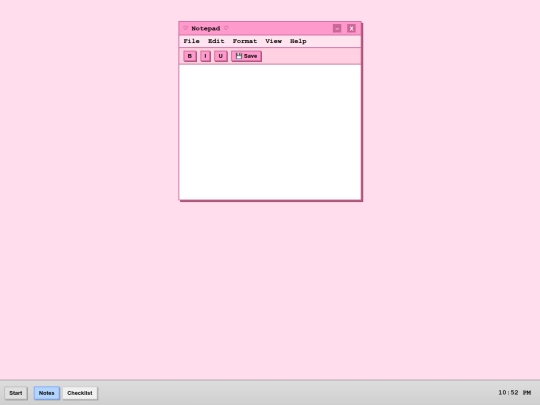
Task: Toggle underline formatting with U button
Action: click(x=221, y=56)
